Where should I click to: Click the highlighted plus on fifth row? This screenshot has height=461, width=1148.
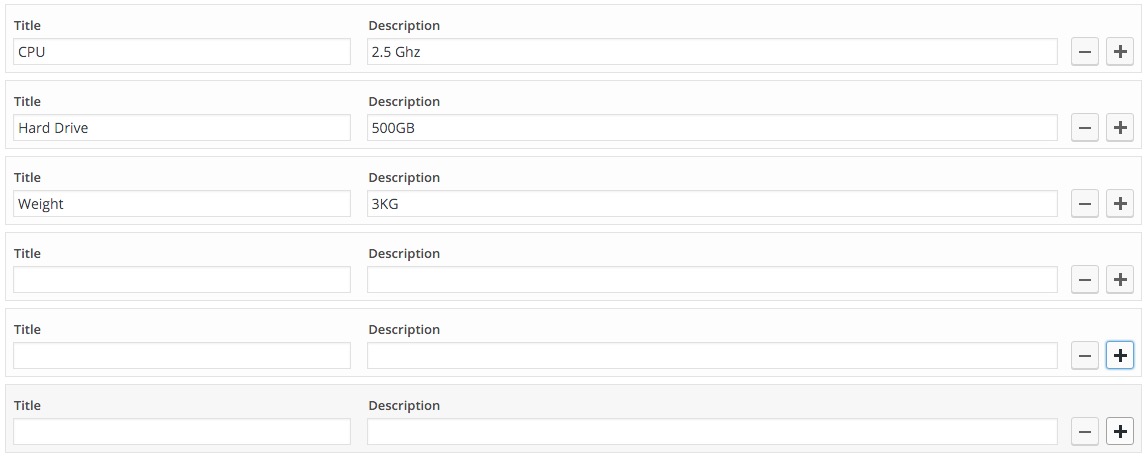tap(1120, 356)
